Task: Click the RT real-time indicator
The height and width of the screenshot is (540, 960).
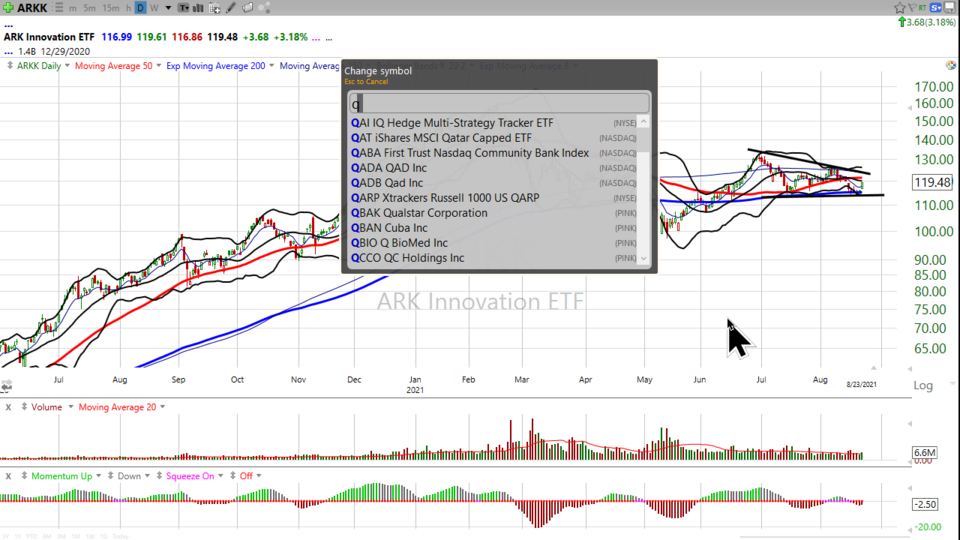Action: point(922,8)
